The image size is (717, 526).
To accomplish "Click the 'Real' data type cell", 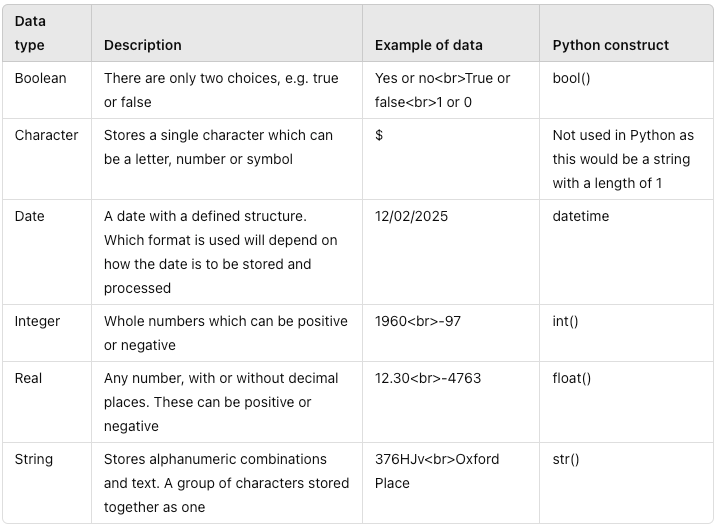I will pyautogui.click(x=28, y=378).
